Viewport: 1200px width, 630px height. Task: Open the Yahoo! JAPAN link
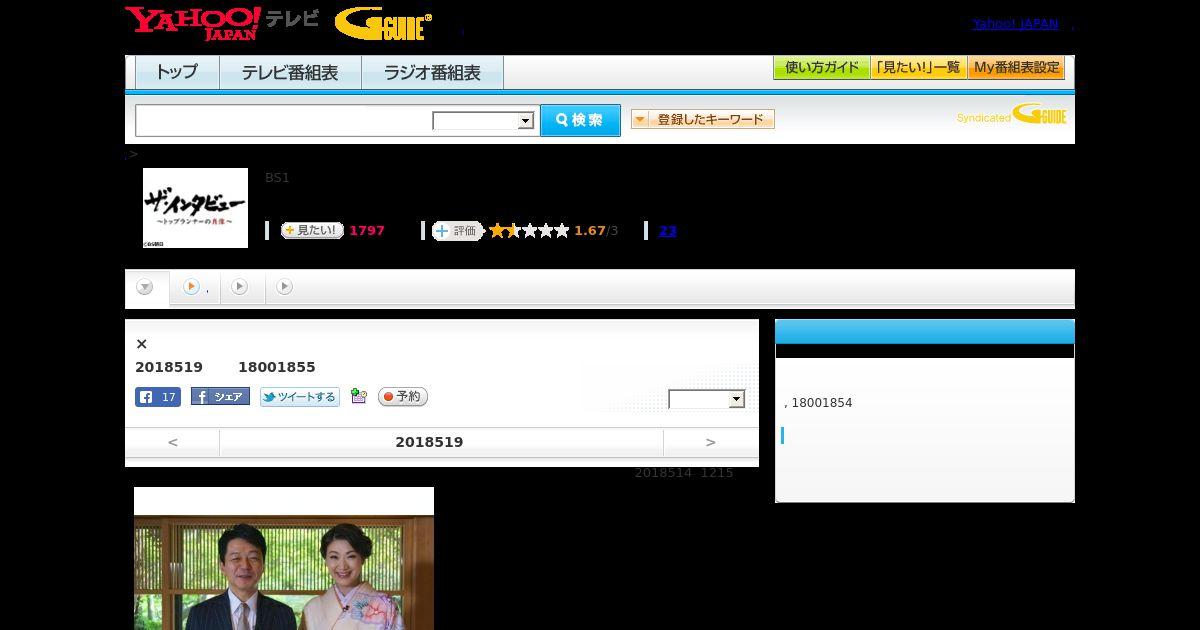click(x=1015, y=23)
